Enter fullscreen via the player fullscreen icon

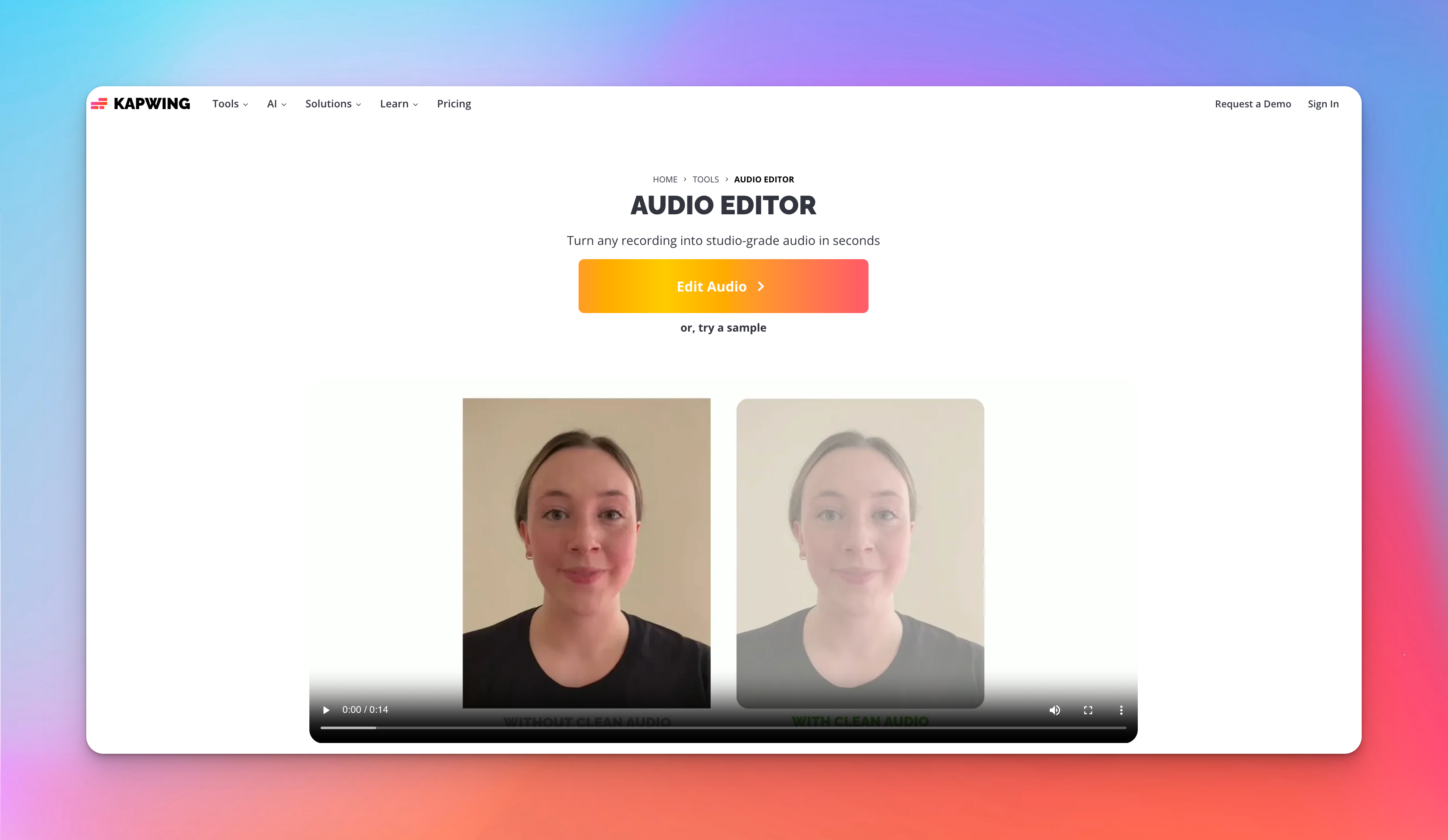[1088, 710]
